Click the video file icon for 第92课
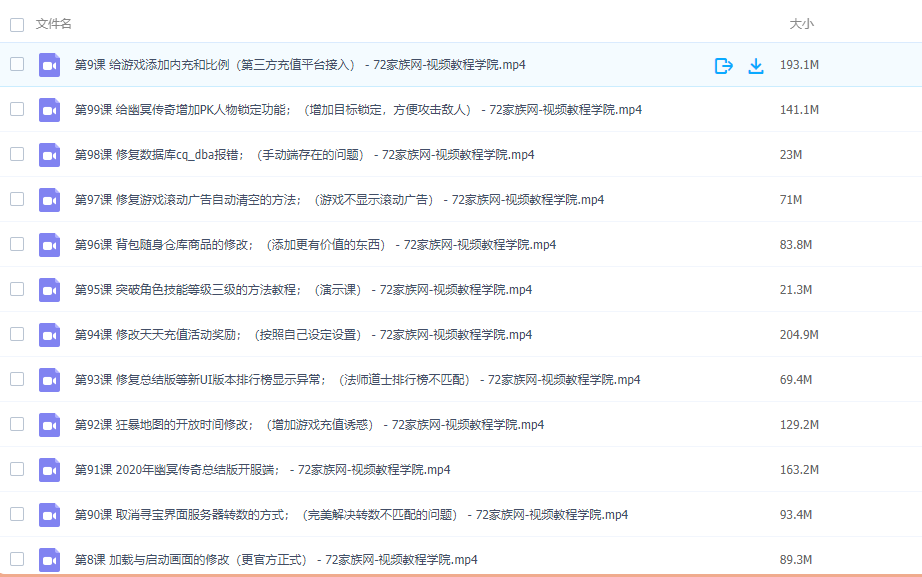Viewport: 922px width, 577px height. (x=49, y=425)
